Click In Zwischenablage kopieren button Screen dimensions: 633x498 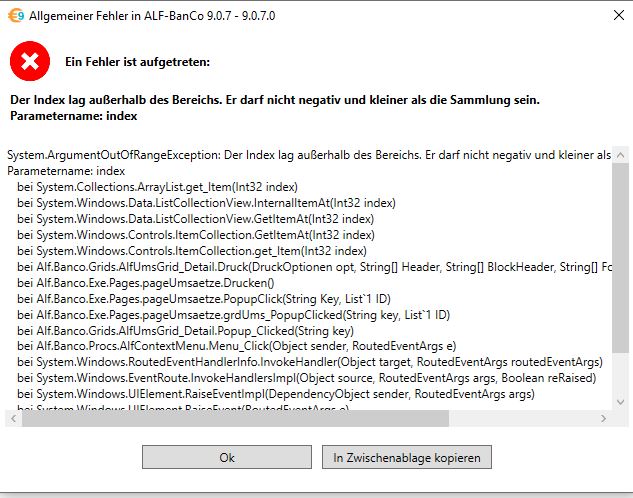(x=407, y=457)
